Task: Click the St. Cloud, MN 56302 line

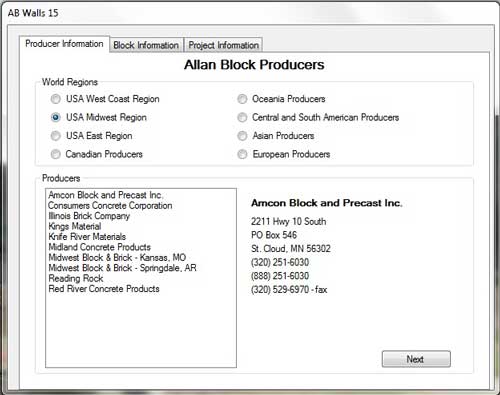Action: [291, 249]
